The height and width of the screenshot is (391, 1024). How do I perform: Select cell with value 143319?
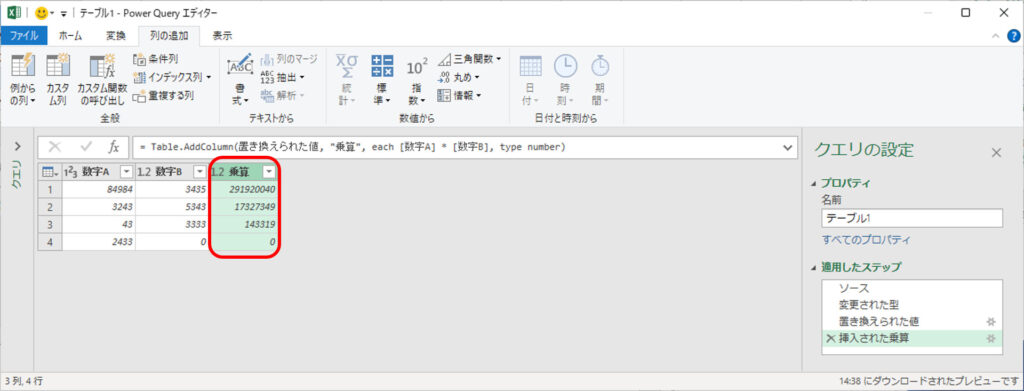[x=244, y=224]
